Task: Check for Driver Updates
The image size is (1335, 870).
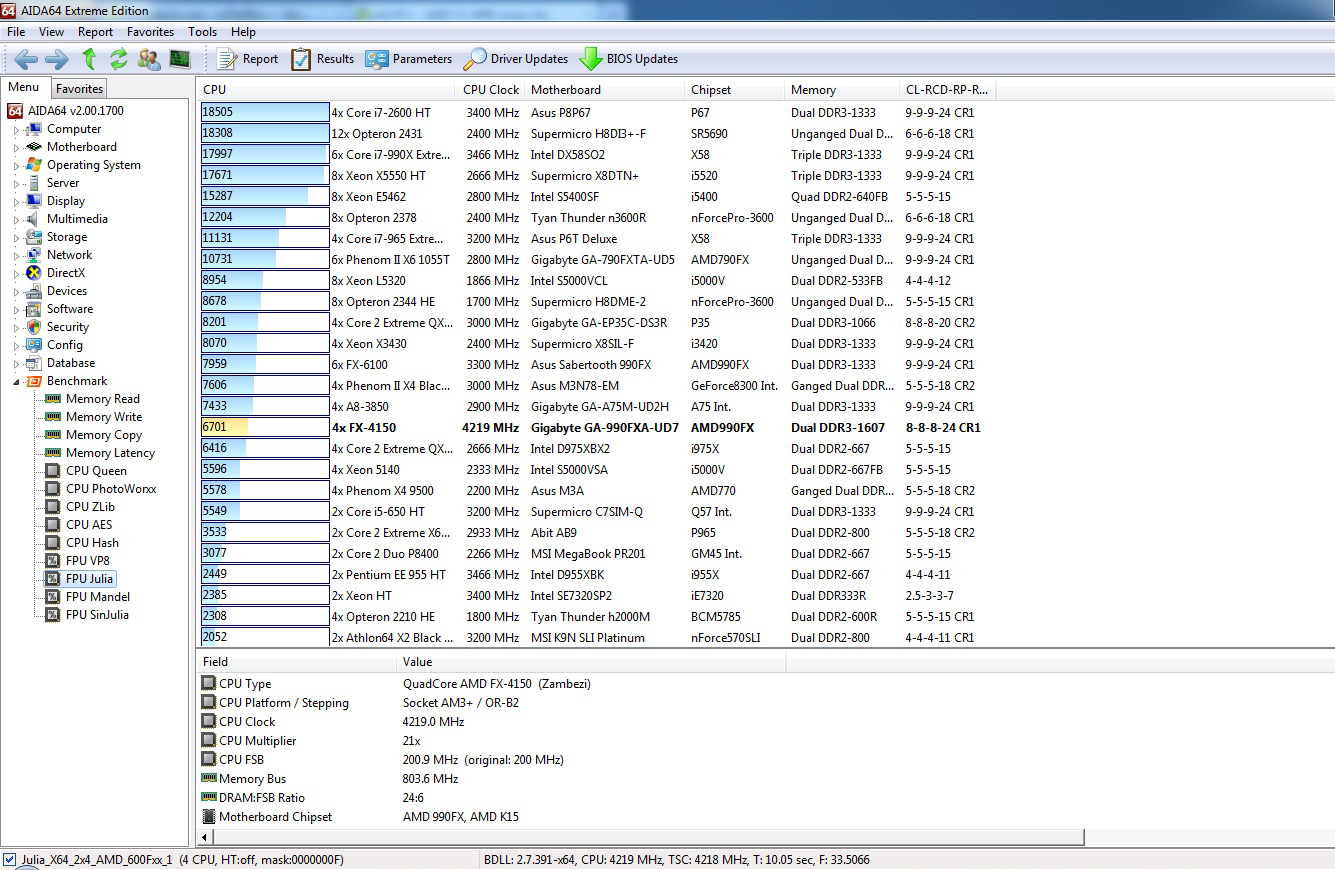Action: [515, 59]
